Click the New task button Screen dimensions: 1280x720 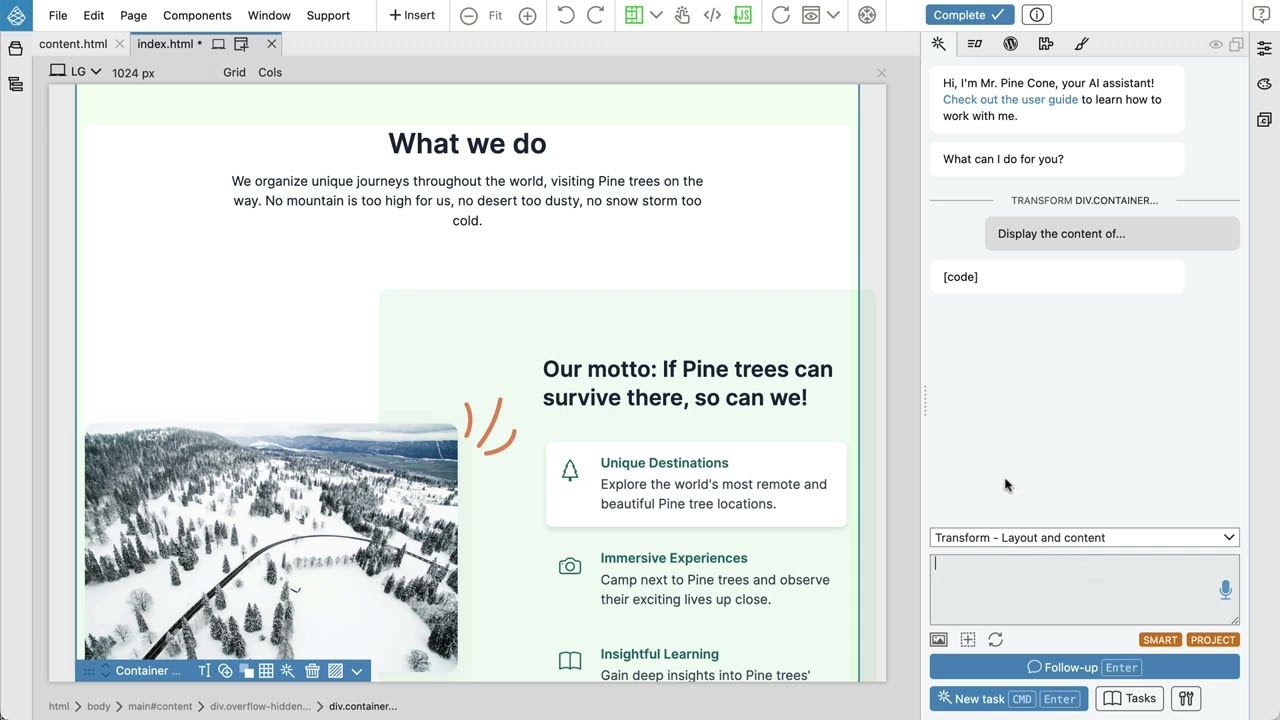tap(1009, 699)
